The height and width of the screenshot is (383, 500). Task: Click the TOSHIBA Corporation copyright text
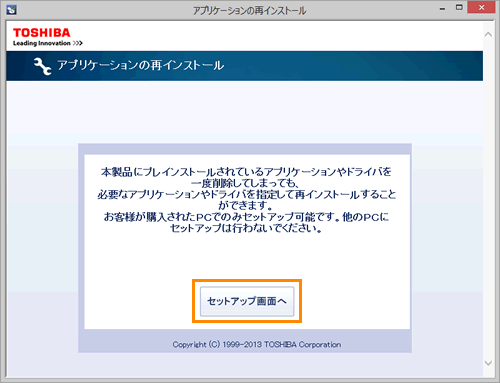pos(257,344)
